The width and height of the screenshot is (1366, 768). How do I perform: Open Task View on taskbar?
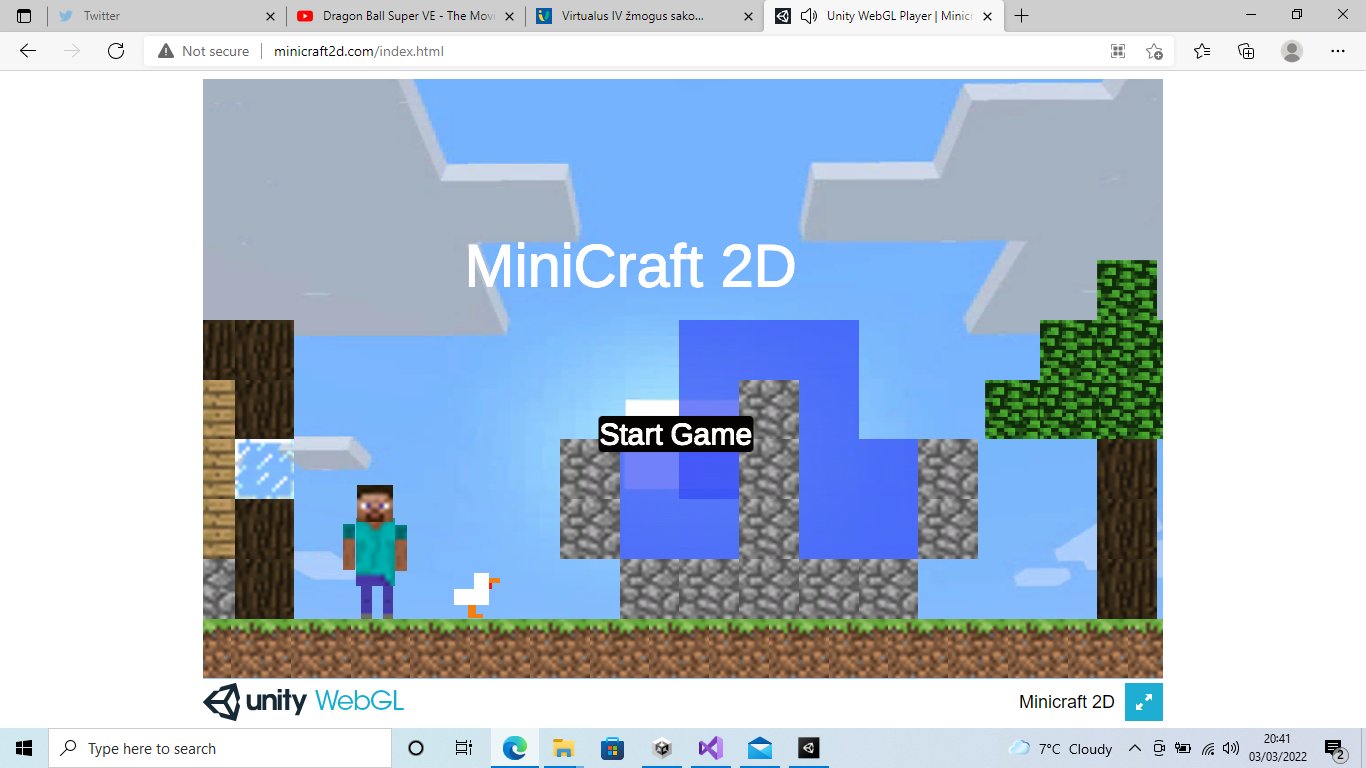[x=464, y=748]
